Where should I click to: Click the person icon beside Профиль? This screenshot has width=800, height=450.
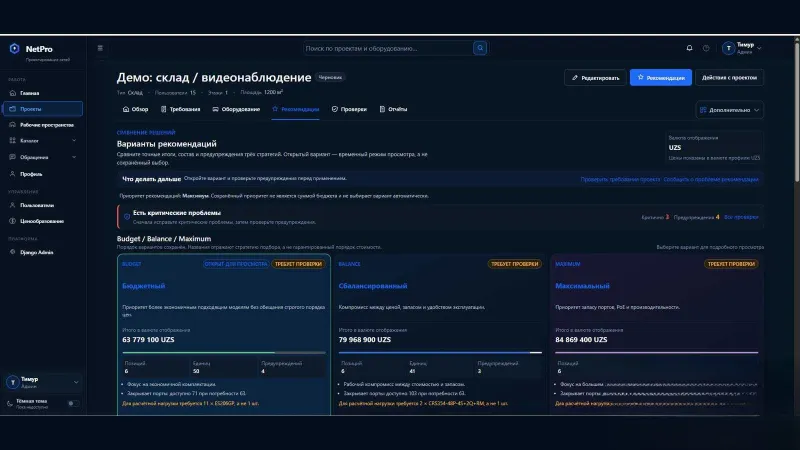click(13, 174)
